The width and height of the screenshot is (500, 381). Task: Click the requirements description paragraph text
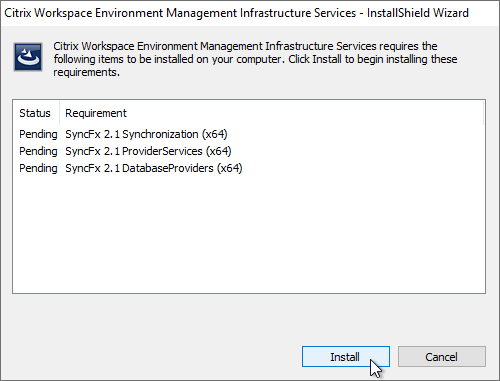pyautogui.click(x=255, y=59)
